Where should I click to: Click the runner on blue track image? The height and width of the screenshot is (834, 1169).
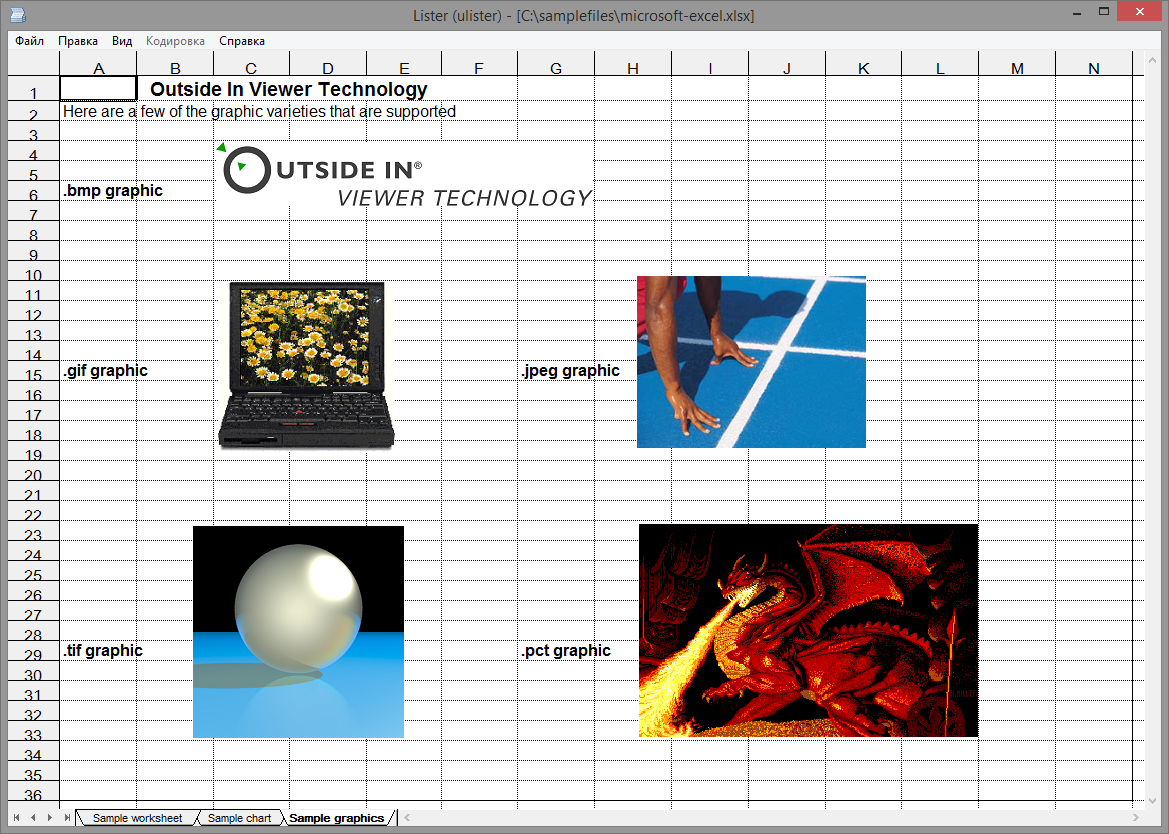pyautogui.click(x=752, y=362)
